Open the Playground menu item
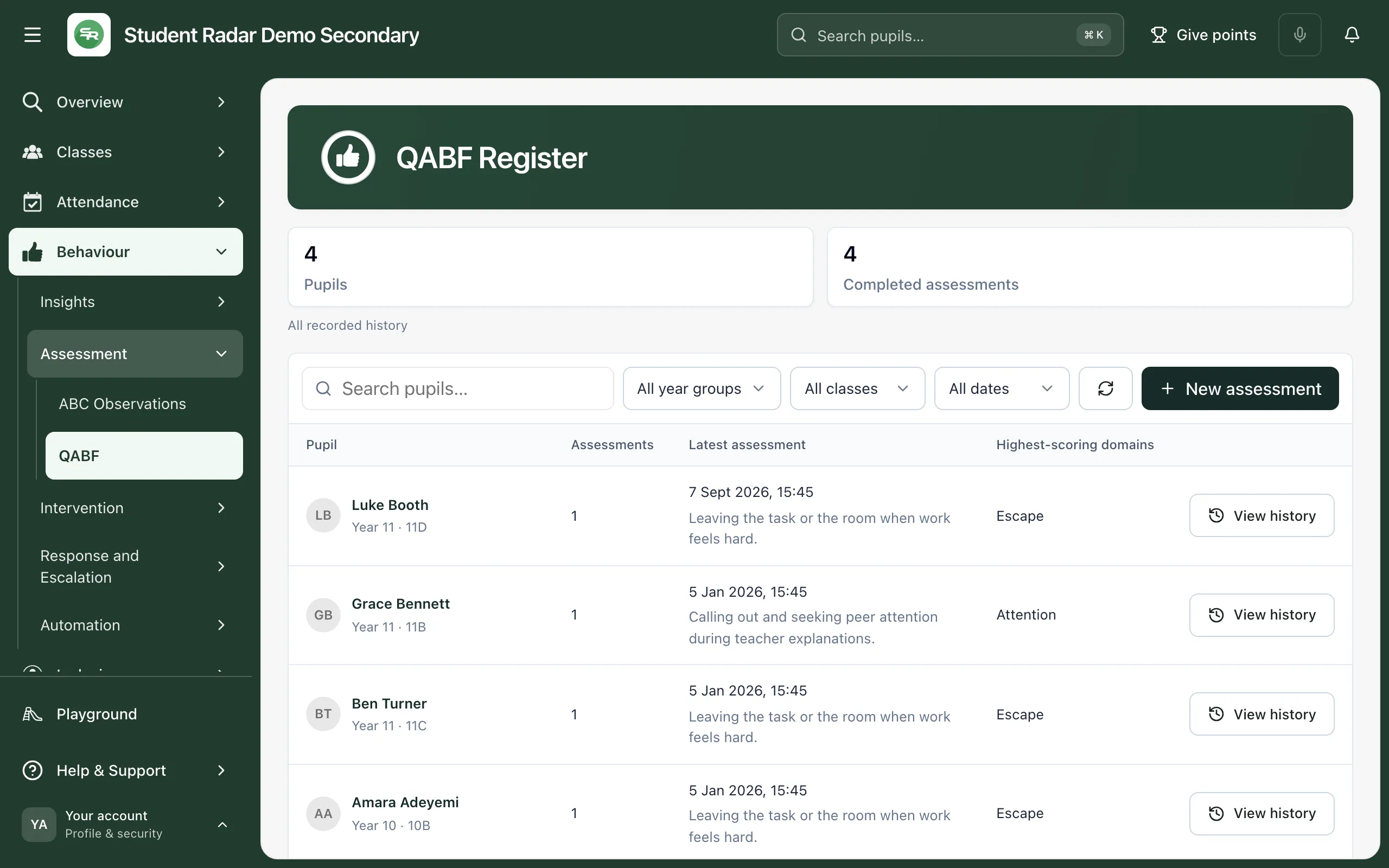Image resolution: width=1389 pixels, height=868 pixels. pos(126,714)
